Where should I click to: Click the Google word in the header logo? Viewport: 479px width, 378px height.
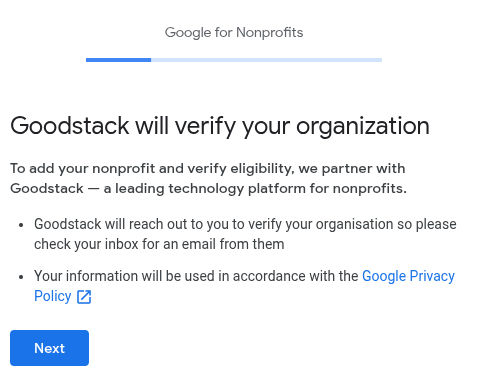188,33
